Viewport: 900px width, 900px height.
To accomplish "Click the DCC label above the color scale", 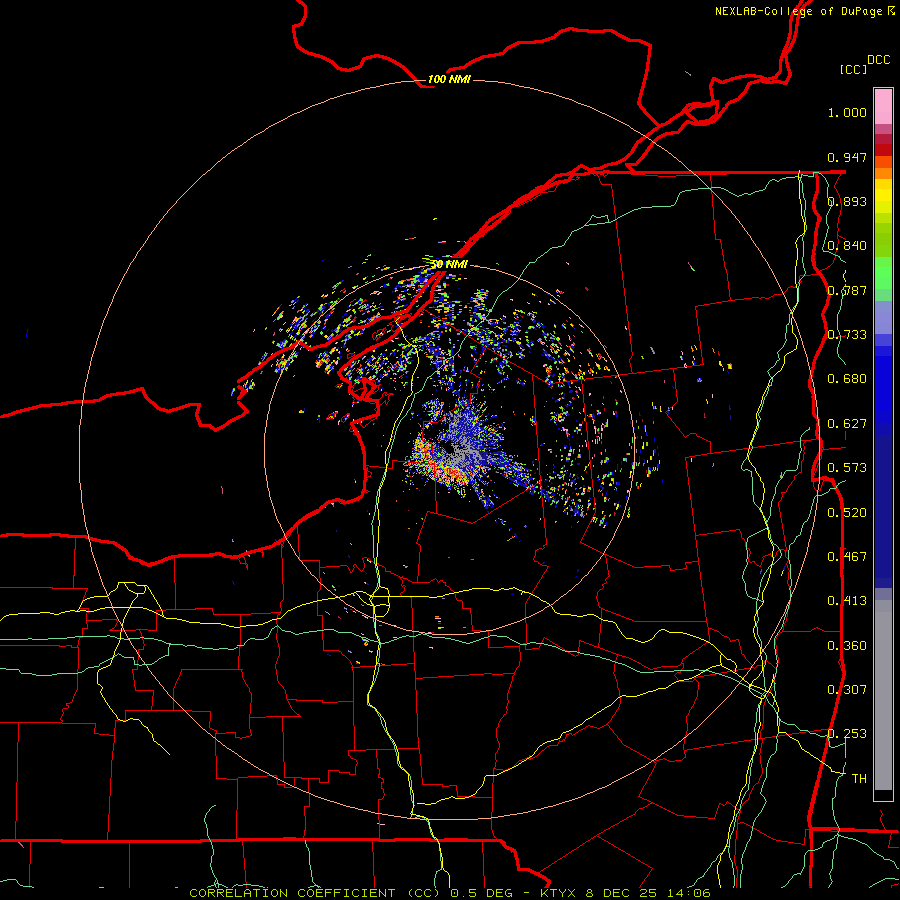I will (878, 60).
